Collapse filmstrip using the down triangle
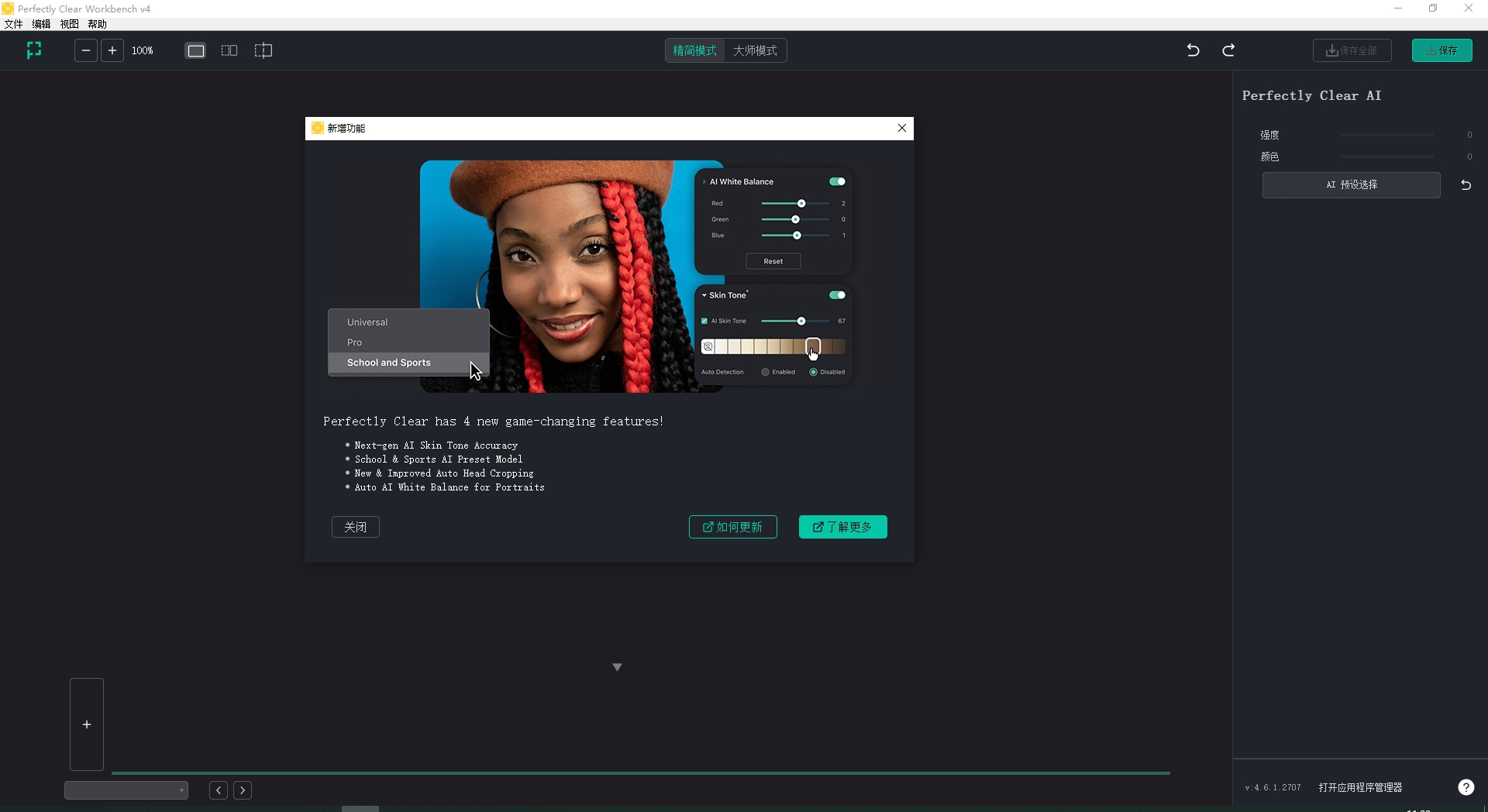Image resolution: width=1488 pixels, height=812 pixels. pos(617,667)
